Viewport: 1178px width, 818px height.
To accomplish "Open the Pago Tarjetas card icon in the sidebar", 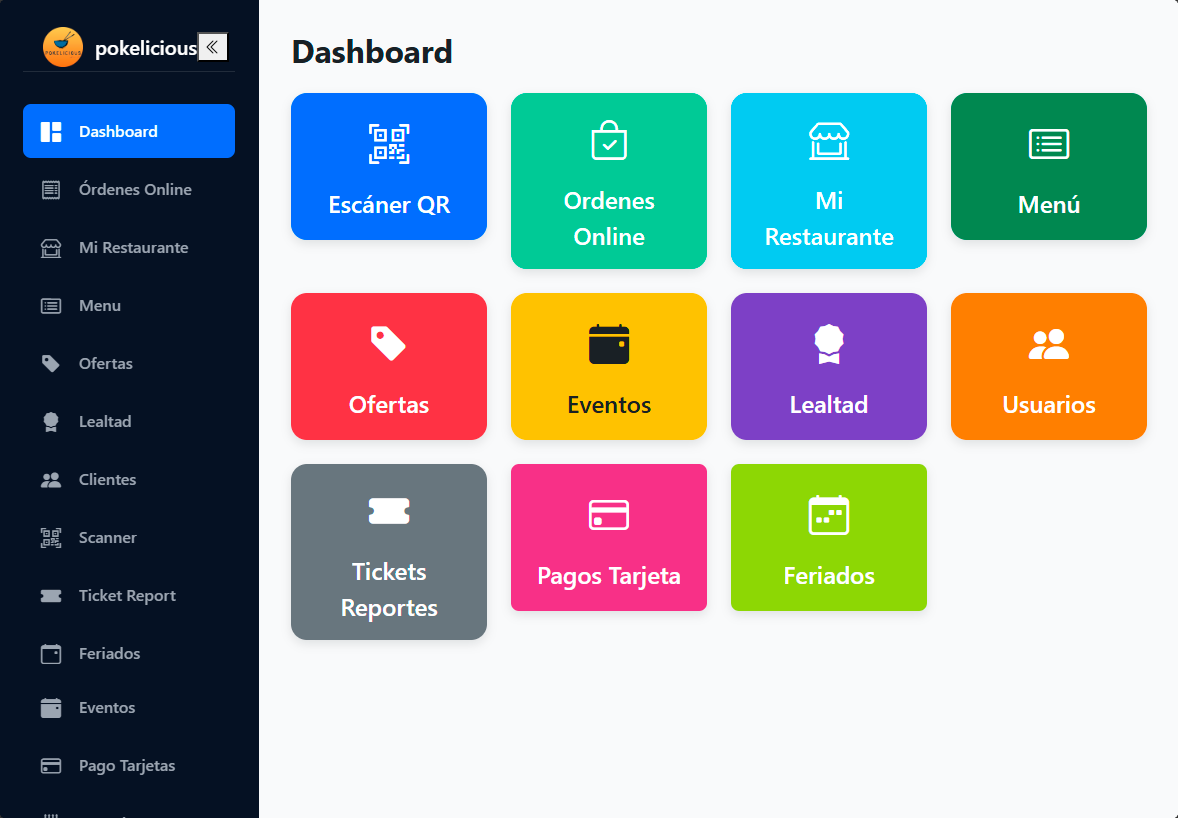I will [50, 765].
